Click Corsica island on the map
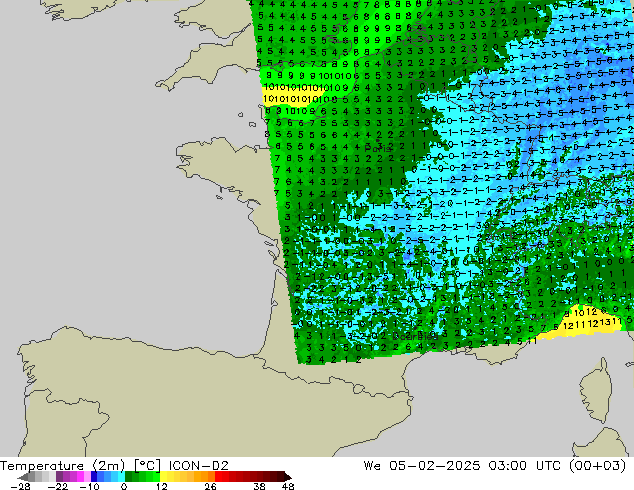The image size is (634, 490). point(598,392)
